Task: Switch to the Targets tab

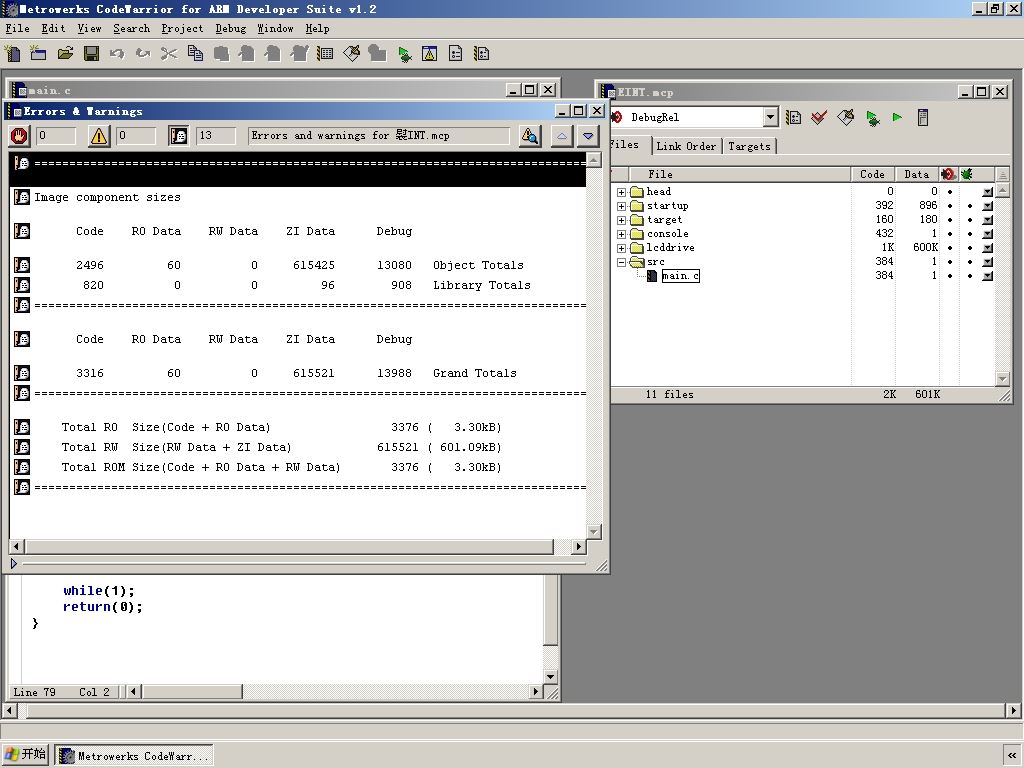Action: click(749, 146)
